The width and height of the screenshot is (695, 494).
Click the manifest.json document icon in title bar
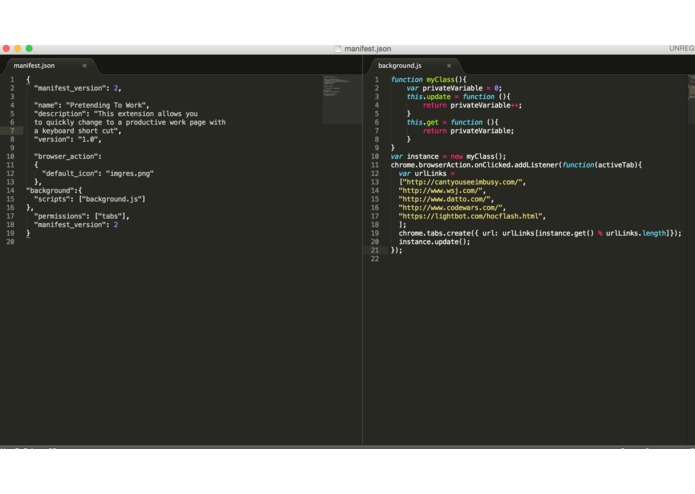[x=338, y=49]
